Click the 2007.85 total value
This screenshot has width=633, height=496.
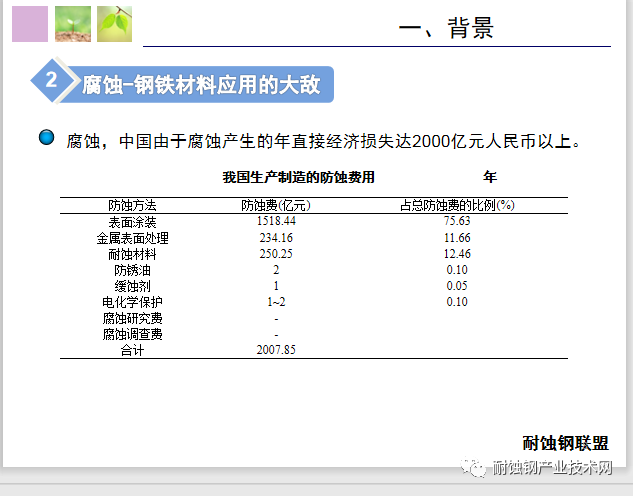(x=276, y=350)
